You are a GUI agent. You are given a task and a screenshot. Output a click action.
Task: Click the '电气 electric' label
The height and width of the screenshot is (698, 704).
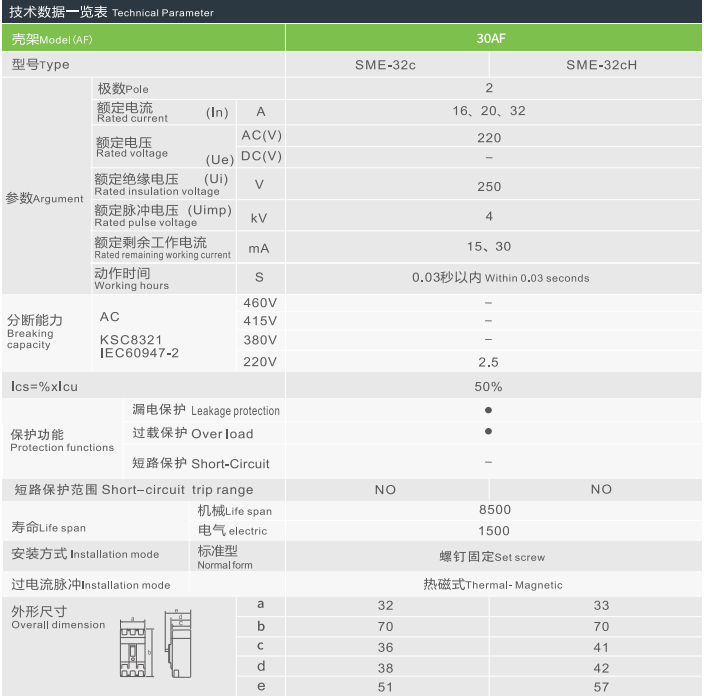pos(233,531)
